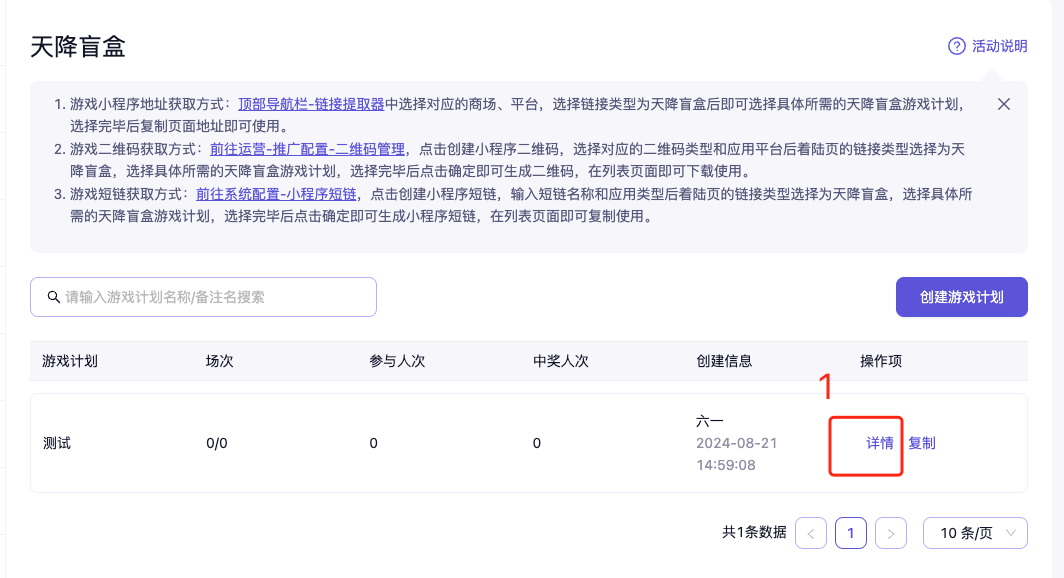This screenshot has height=578, width=1064.
Task: Click 复制 to copy the 测试 plan
Action: click(x=922, y=443)
